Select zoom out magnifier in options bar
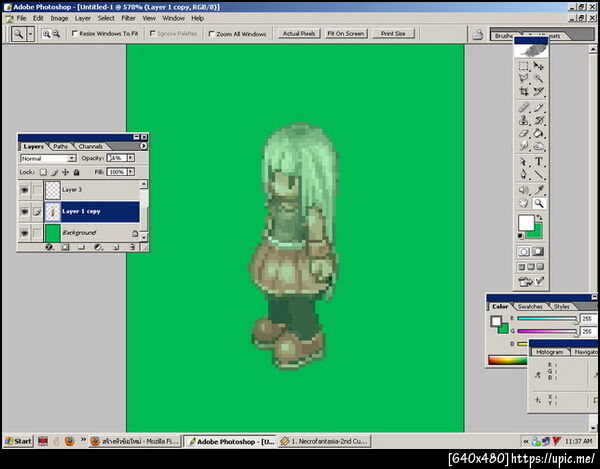 56,34
